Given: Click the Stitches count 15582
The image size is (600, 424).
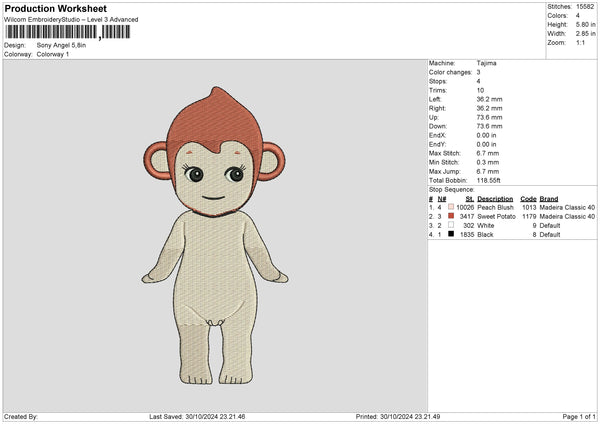Looking at the screenshot, I should [586, 6].
